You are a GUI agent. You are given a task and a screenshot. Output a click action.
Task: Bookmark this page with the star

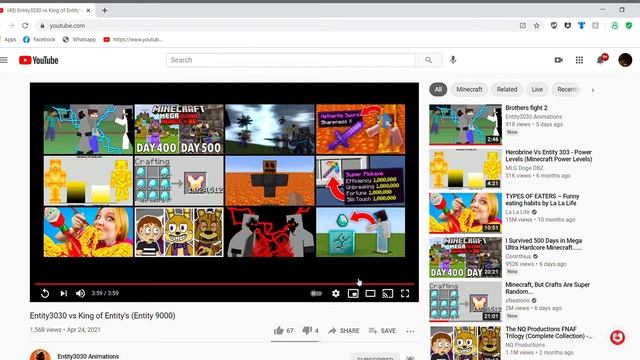pyautogui.click(x=536, y=25)
